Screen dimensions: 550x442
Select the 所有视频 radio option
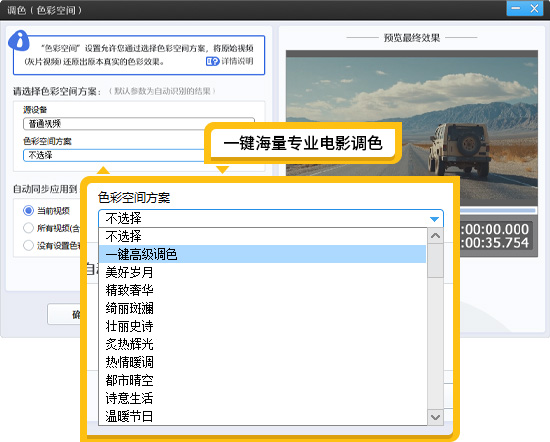28,228
